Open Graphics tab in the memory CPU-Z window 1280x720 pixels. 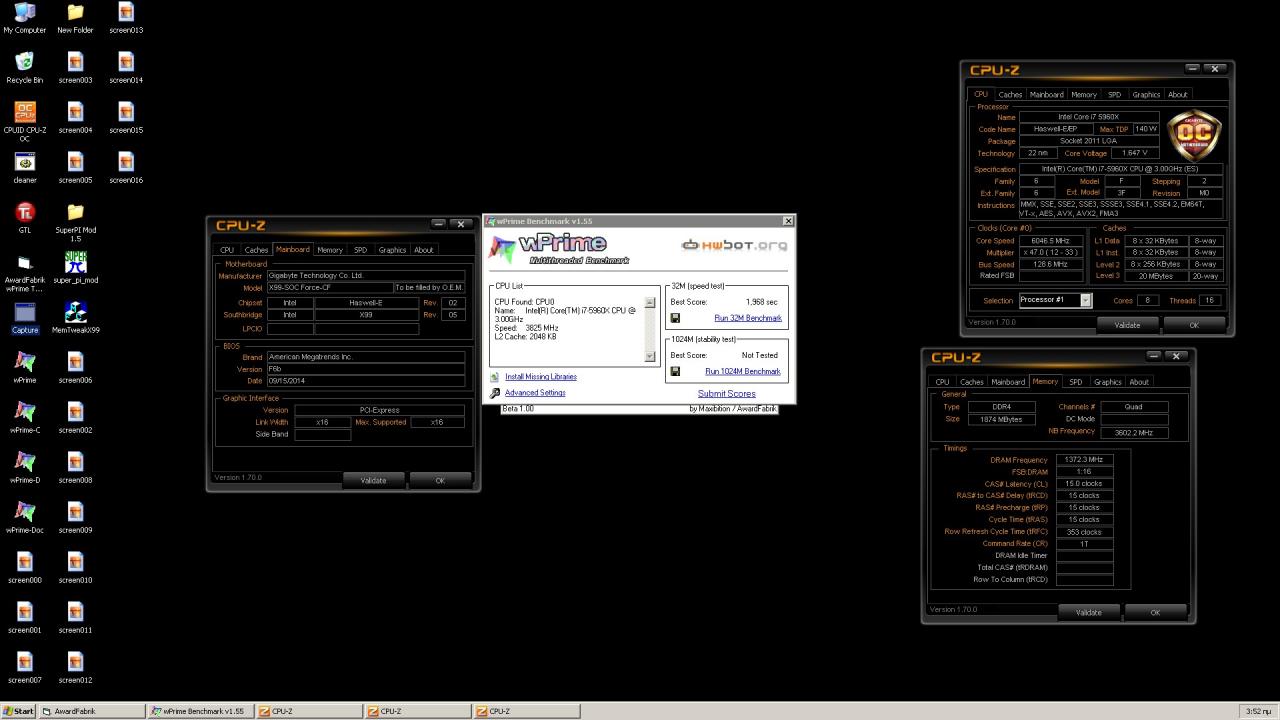coord(1107,382)
